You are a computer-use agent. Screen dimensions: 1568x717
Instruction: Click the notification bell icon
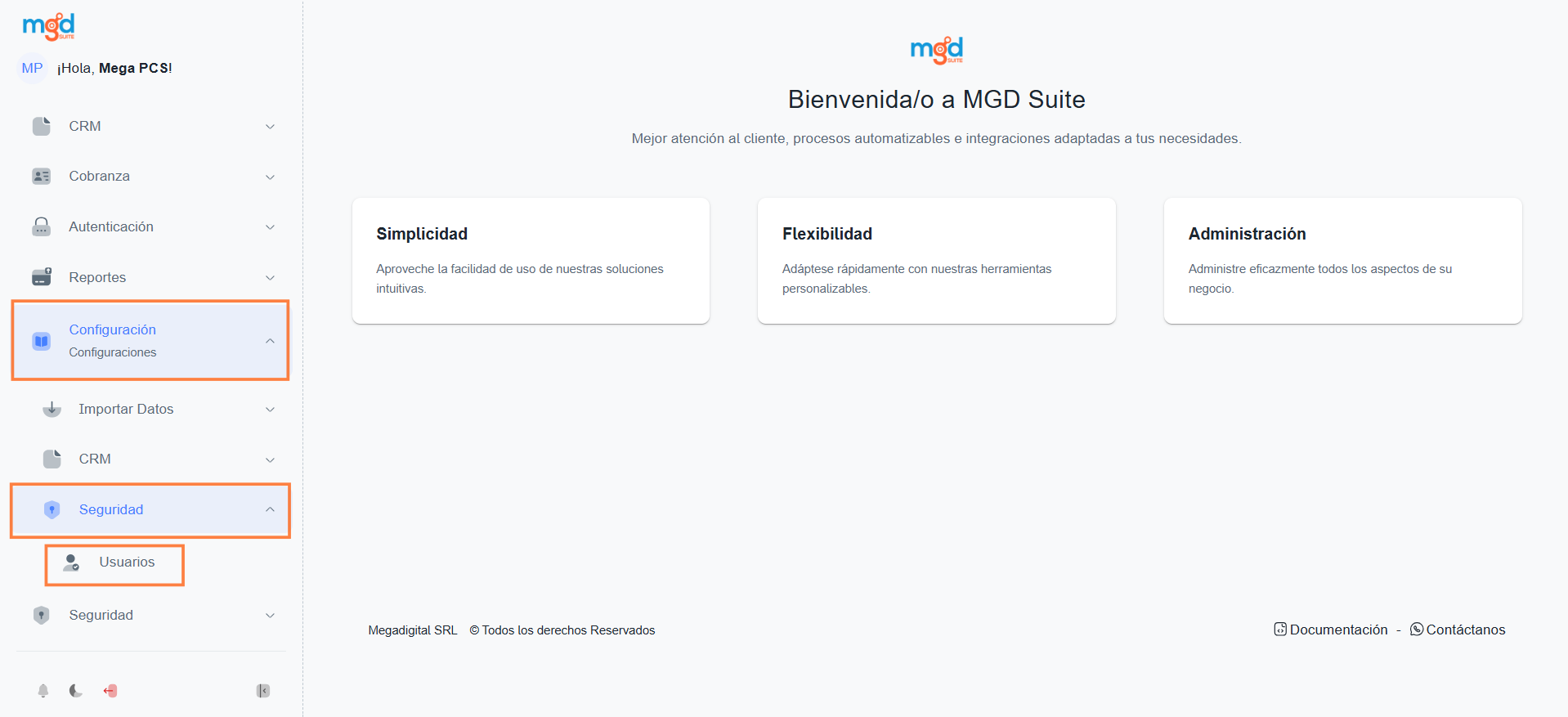(x=43, y=691)
